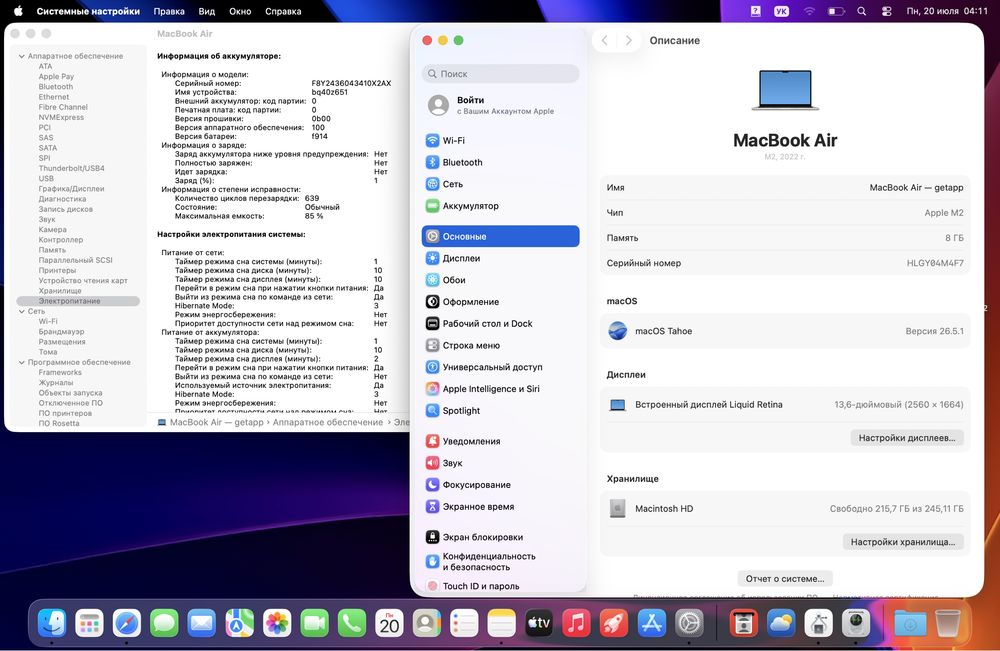The image size is (1000, 651).
Task: Open Уведомления settings pane
Action: 501,441
